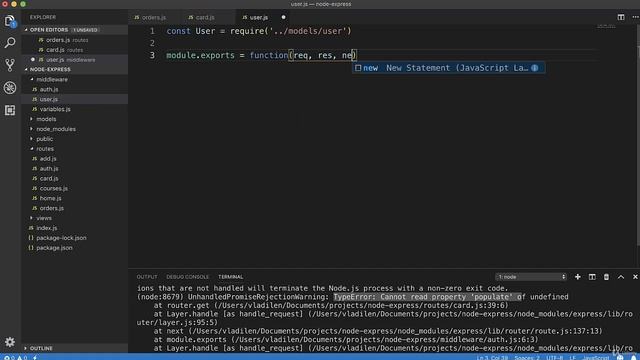Screen dimensions: 640x360
Task: Select the TERMINAL panel tab
Action: 231,277
